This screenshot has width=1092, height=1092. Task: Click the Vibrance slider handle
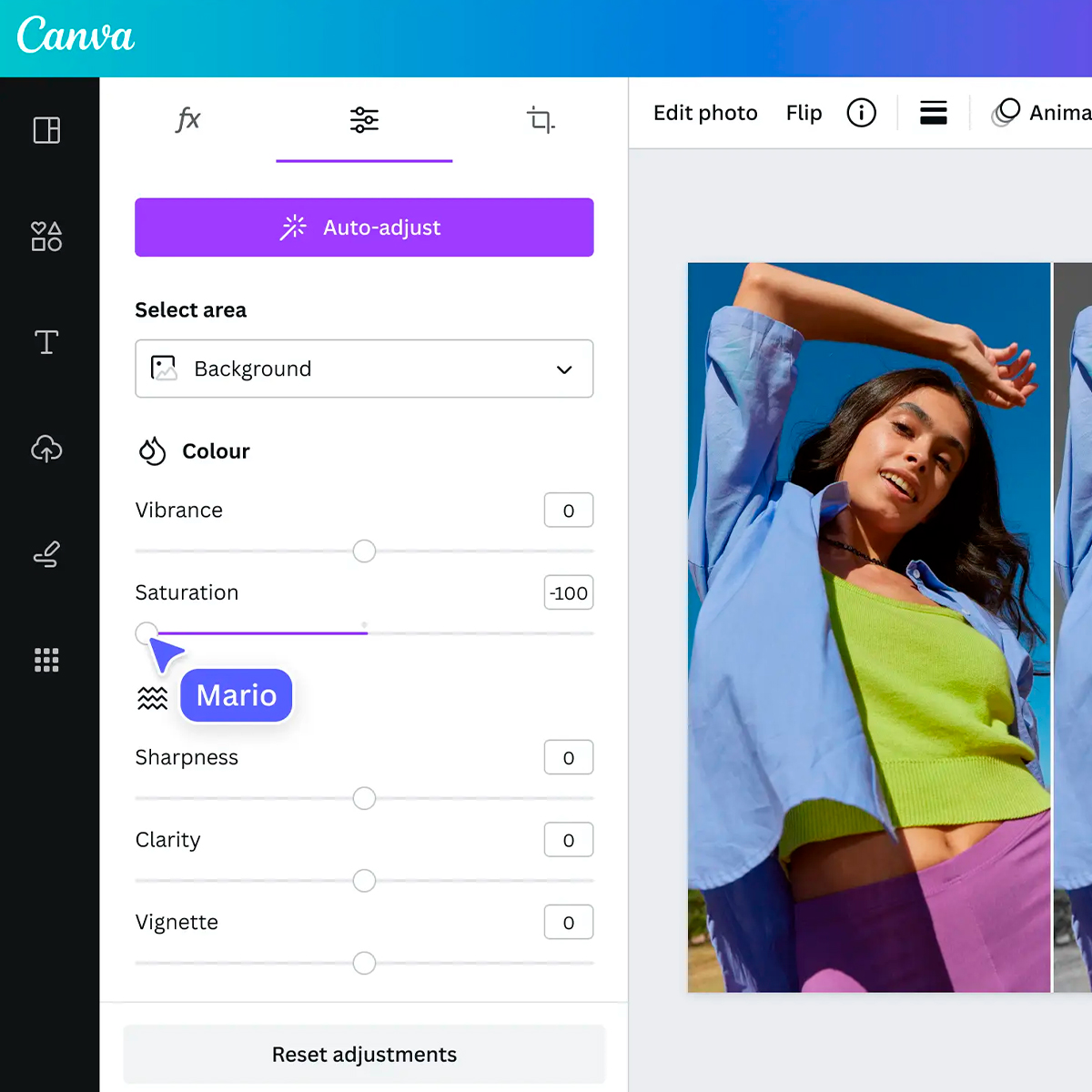tap(364, 551)
